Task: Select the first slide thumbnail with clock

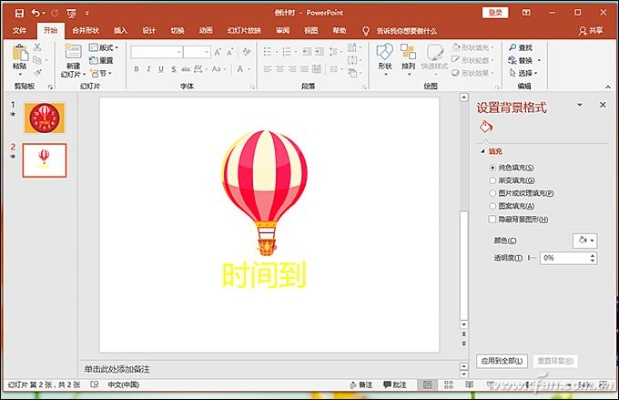Action: (x=44, y=118)
